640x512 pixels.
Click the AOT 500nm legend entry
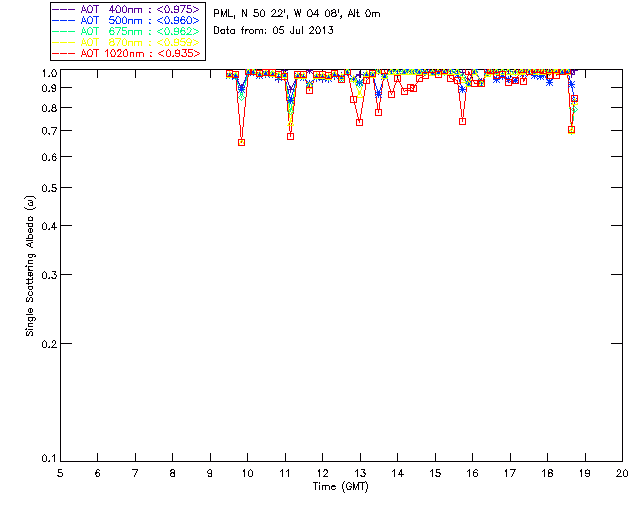point(127,20)
